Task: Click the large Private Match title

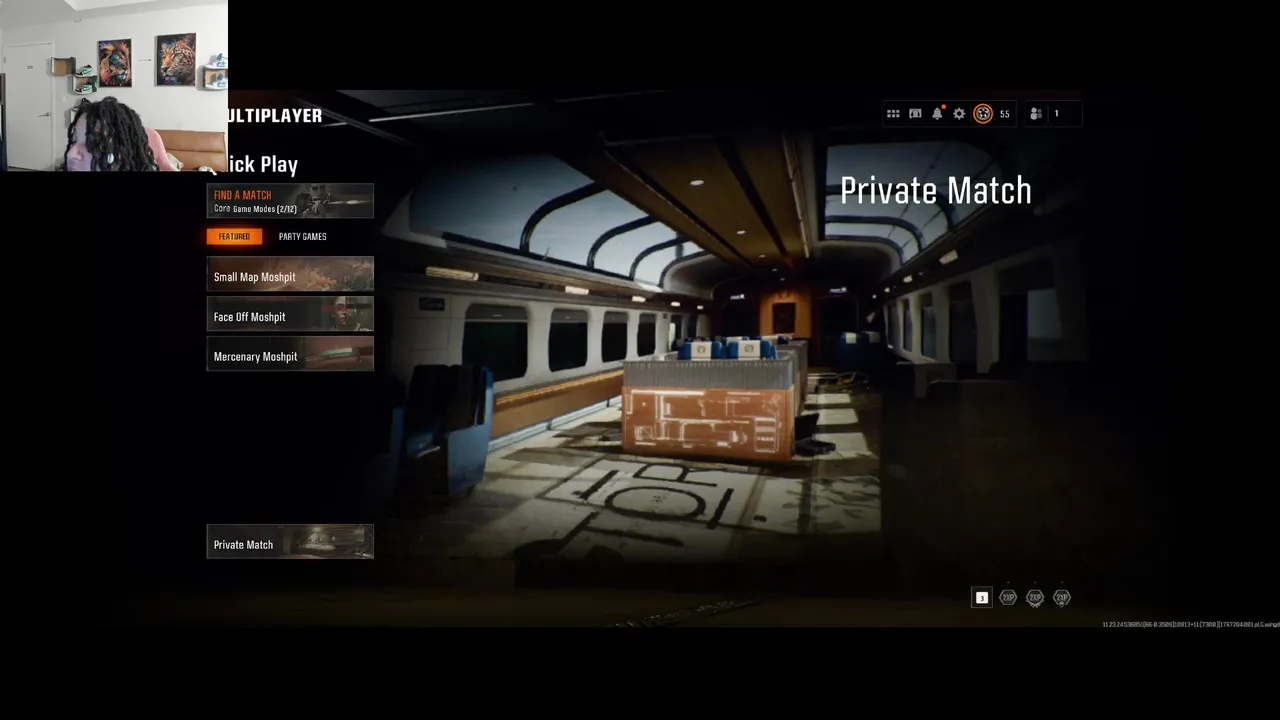Action: (936, 191)
